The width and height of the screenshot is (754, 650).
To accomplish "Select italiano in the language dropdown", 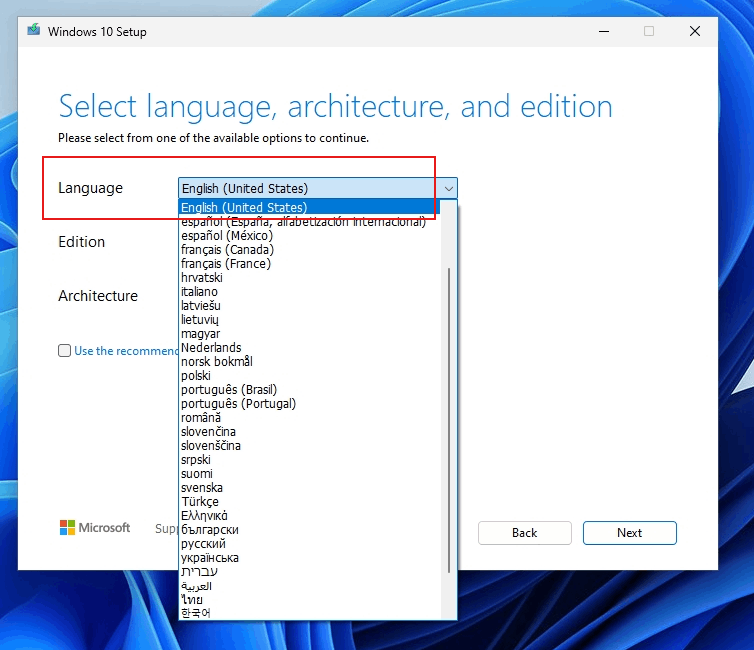I will (x=309, y=291).
